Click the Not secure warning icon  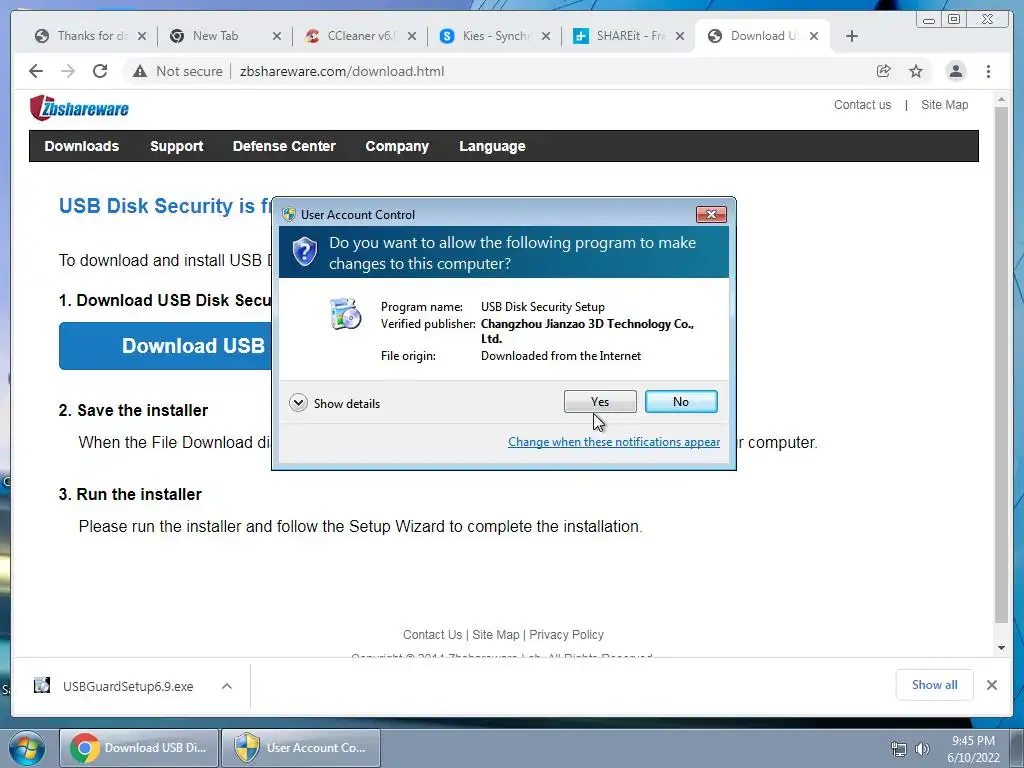(140, 71)
